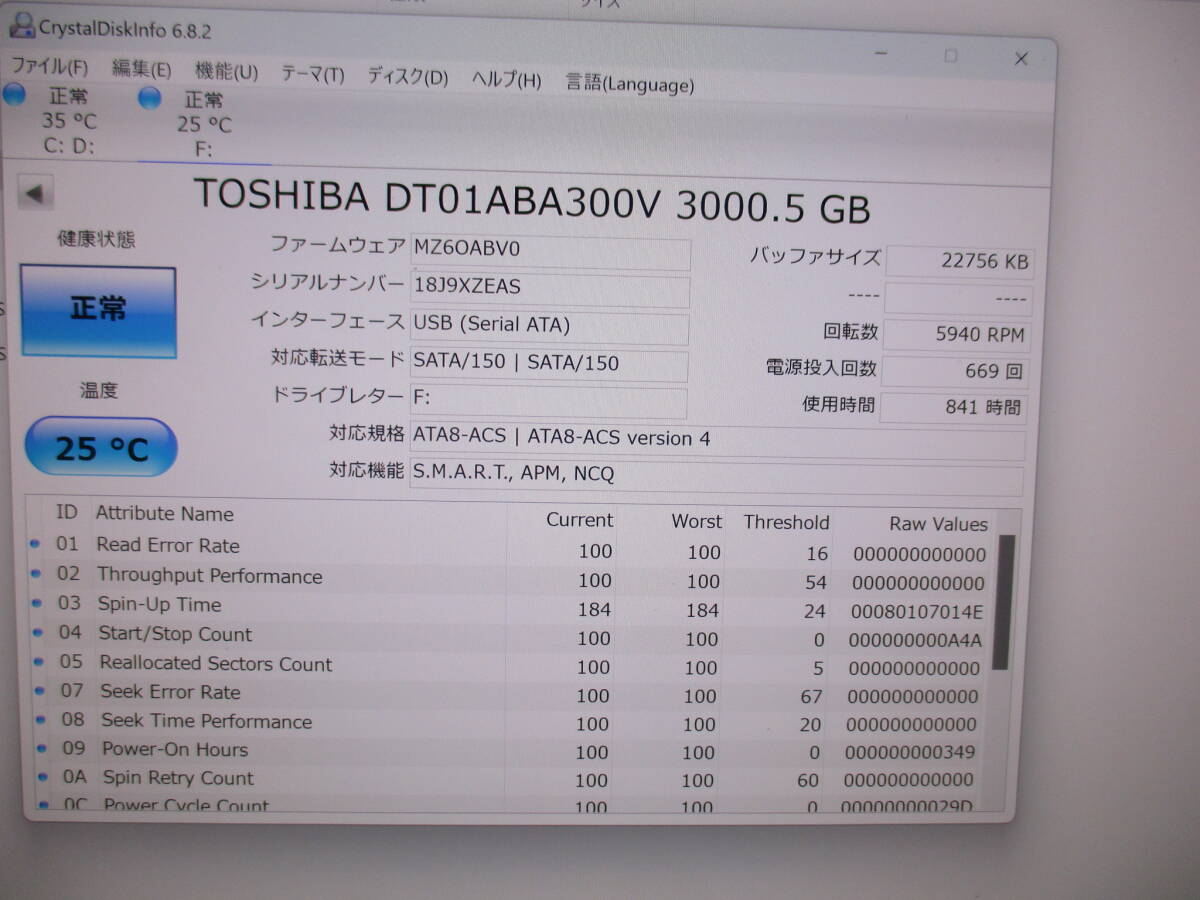Screen dimensions: 1200x900
Task: Click the buffer size value 22756 KB
Action: 959,262
